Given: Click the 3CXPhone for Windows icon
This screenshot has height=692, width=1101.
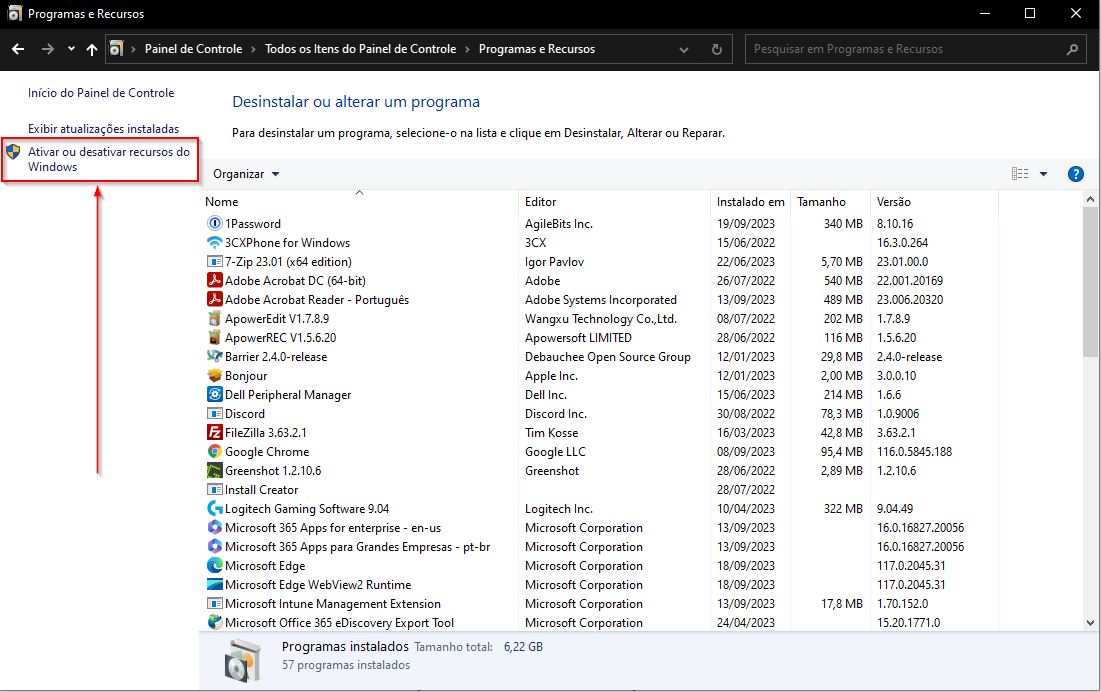Looking at the screenshot, I should pyautogui.click(x=215, y=242).
